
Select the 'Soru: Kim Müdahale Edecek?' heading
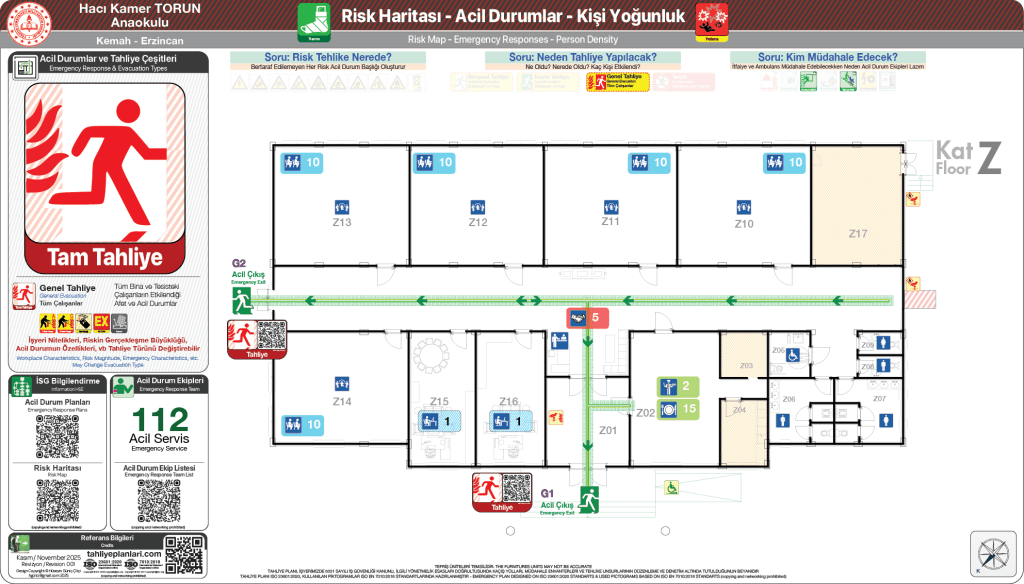point(827,57)
